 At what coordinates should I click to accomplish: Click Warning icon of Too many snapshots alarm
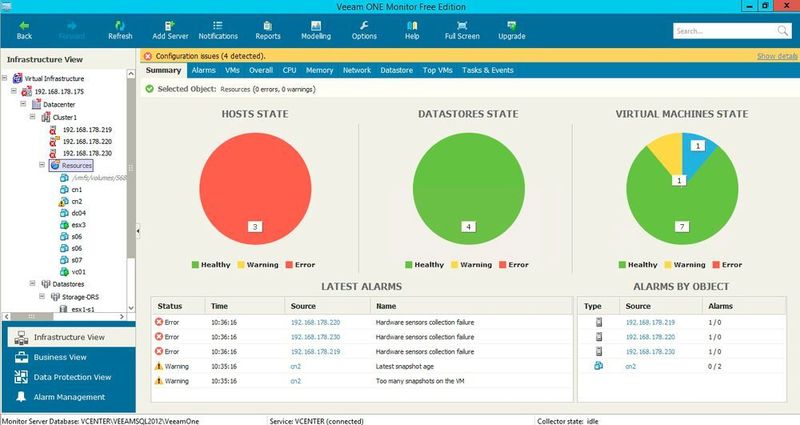click(x=159, y=381)
